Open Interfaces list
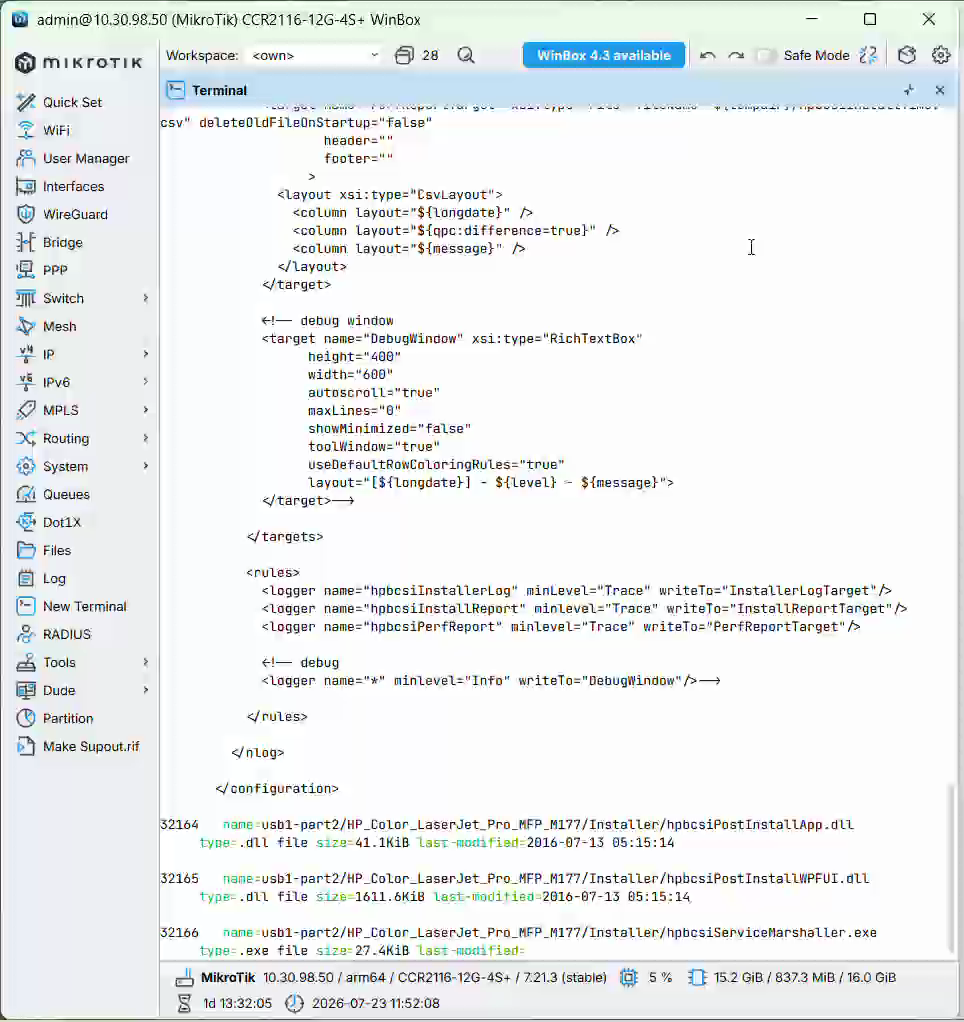The height and width of the screenshot is (1022, 964). (x=73, y=186)
